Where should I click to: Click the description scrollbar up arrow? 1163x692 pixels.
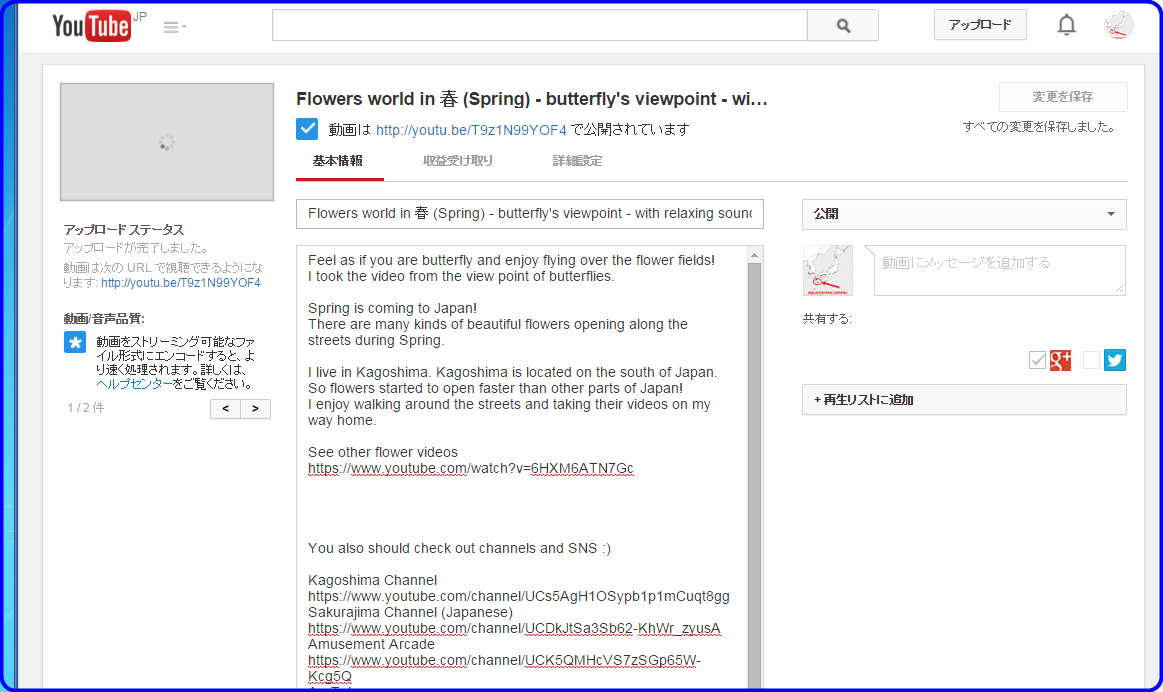754,255
